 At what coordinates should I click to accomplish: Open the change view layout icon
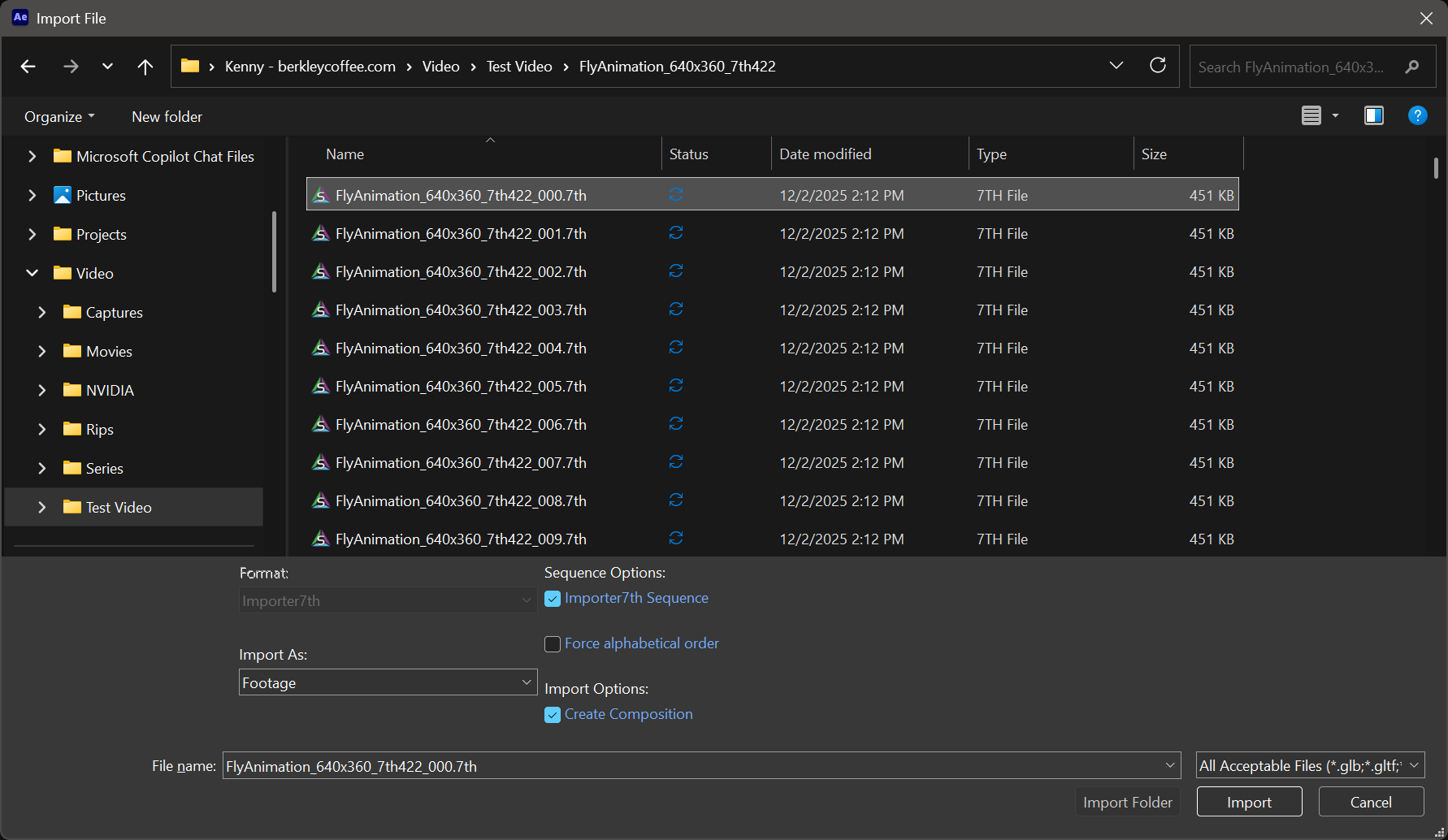coord(1311,116)
